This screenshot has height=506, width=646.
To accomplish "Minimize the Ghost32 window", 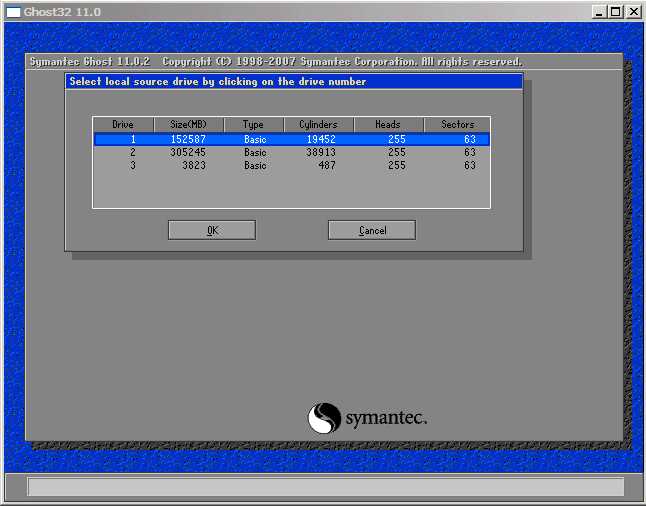I will pos(599,12).
